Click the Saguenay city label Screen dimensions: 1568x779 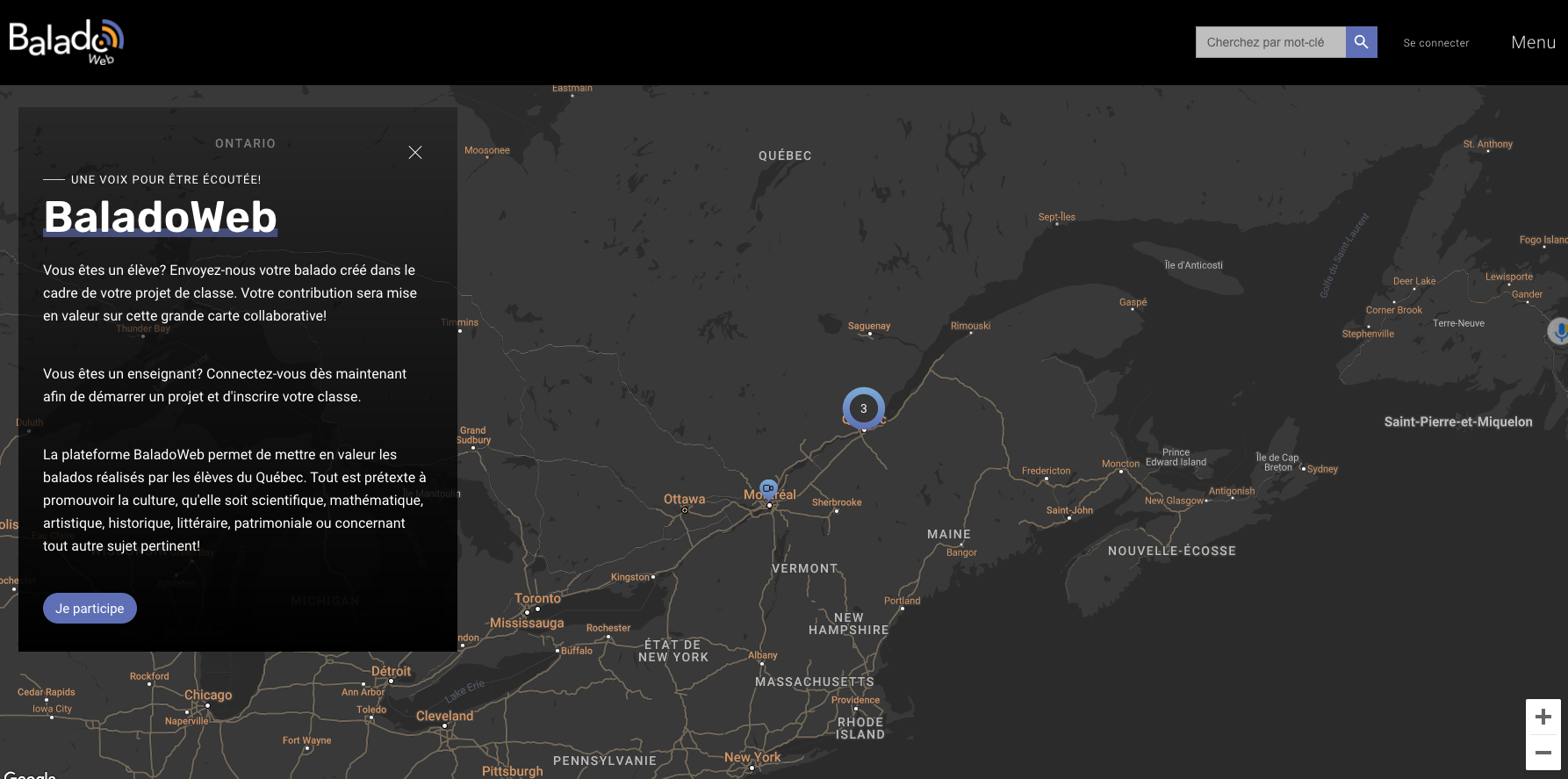(869, 326)
